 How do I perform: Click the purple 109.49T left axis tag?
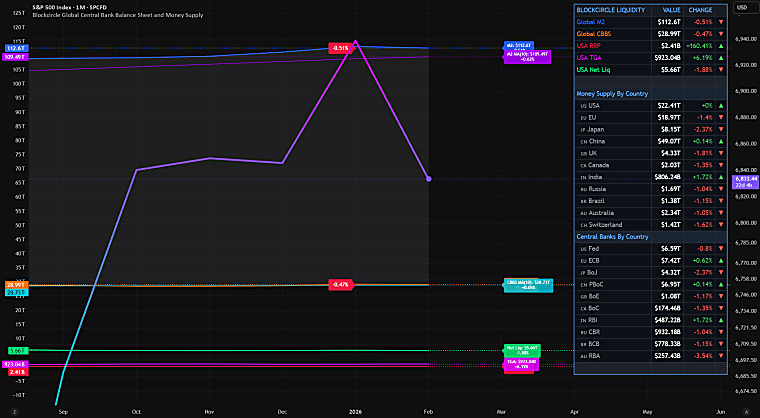click(x=16, y=57)
